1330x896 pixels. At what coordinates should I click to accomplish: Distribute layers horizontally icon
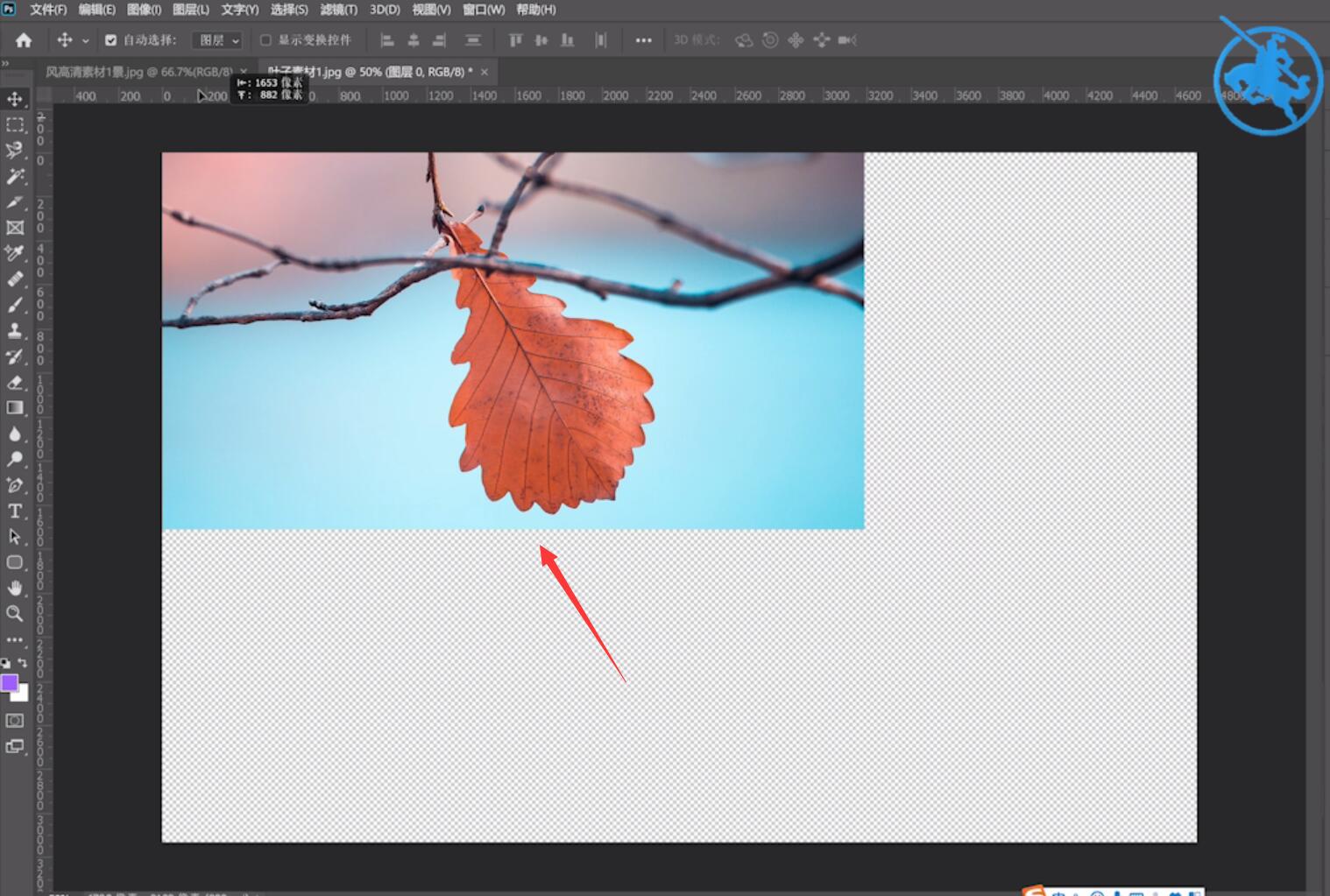[600, 40]
